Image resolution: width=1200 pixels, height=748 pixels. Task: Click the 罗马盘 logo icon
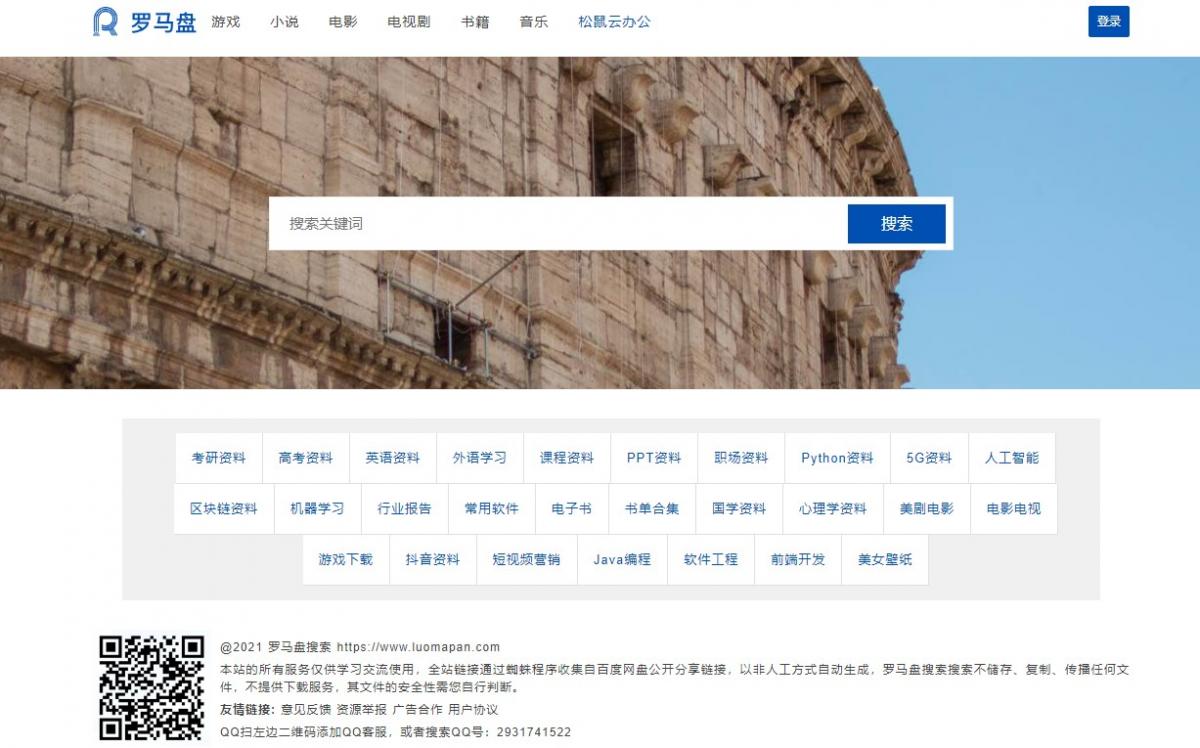pos(105,22)
